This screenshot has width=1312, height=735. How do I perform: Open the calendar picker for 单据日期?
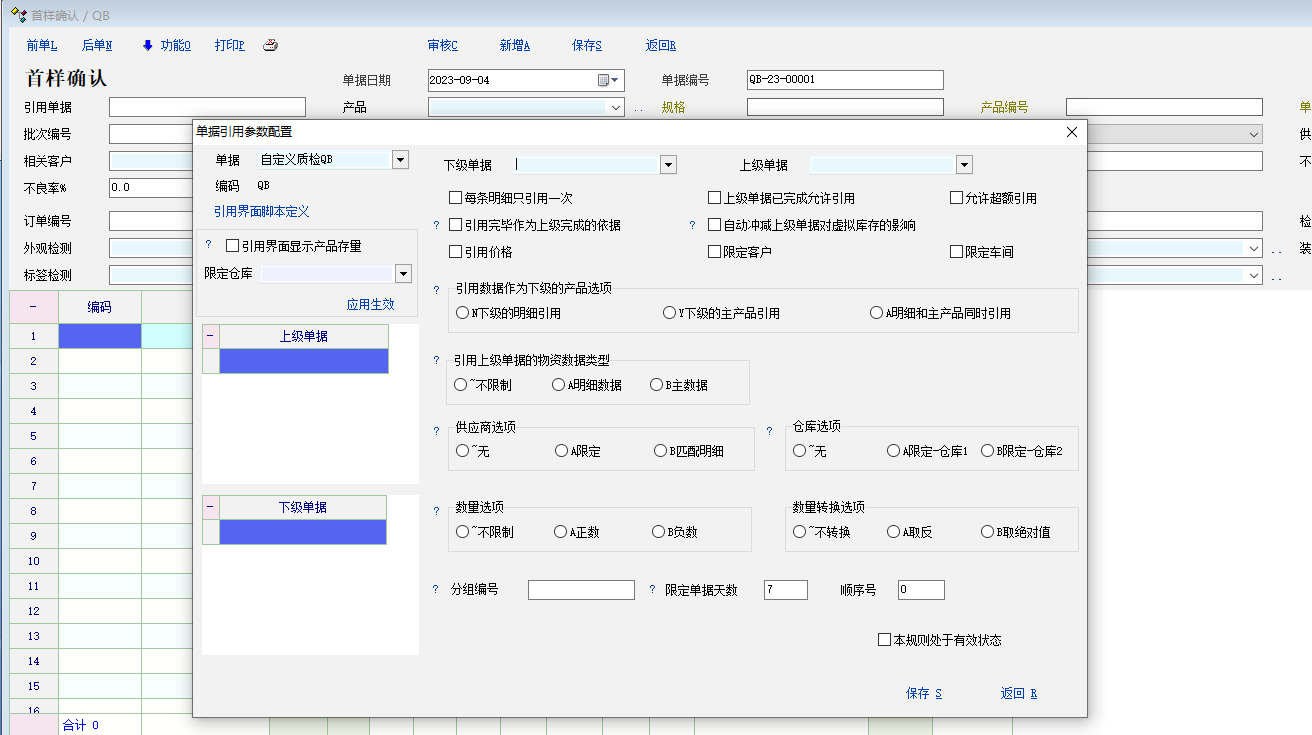coord(603,80)
